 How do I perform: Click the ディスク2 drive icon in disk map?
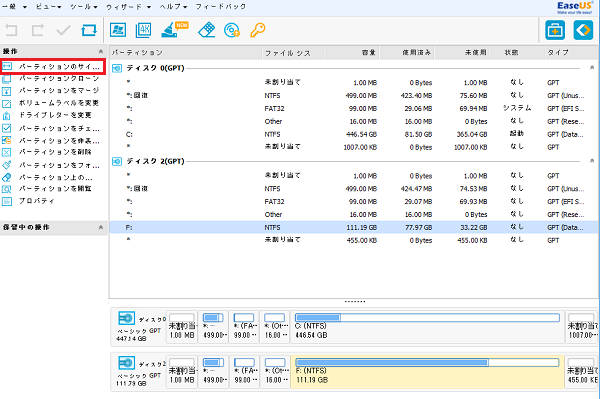tap(126, 363)
